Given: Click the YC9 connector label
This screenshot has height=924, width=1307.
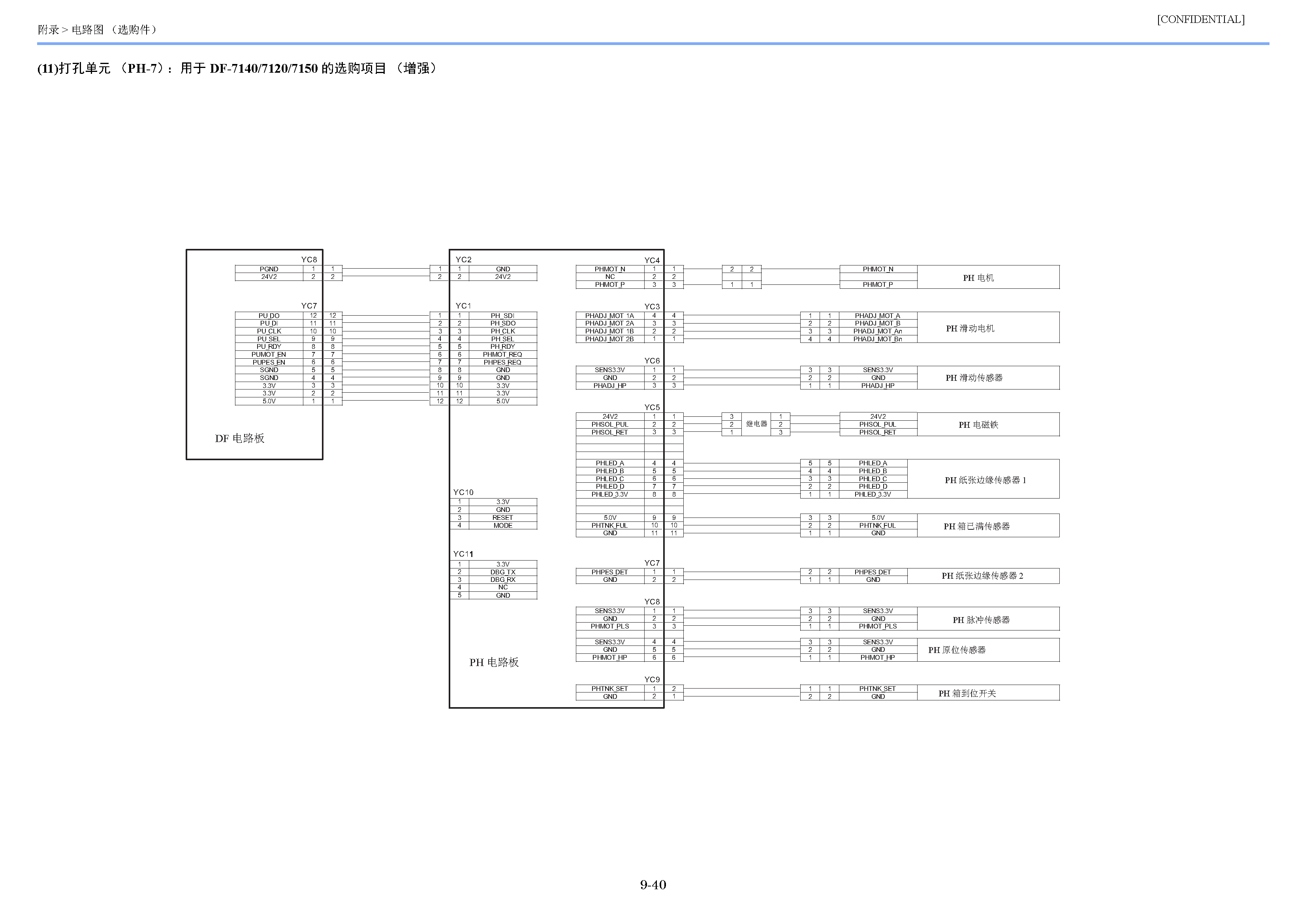Looking at the screenshot, I should [x=653, y=680].
